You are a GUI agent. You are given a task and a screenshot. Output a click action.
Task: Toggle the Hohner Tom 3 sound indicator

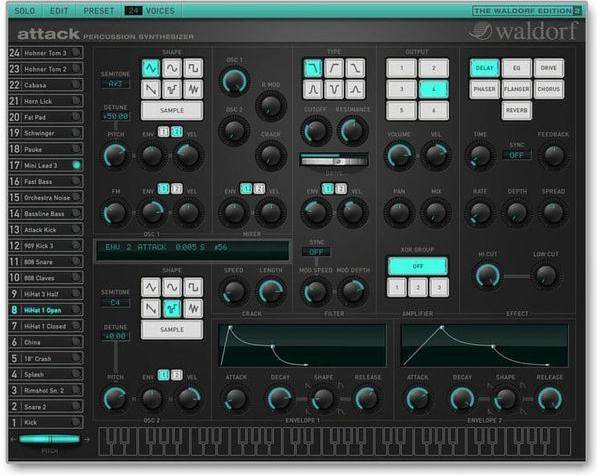click(77, 53)
